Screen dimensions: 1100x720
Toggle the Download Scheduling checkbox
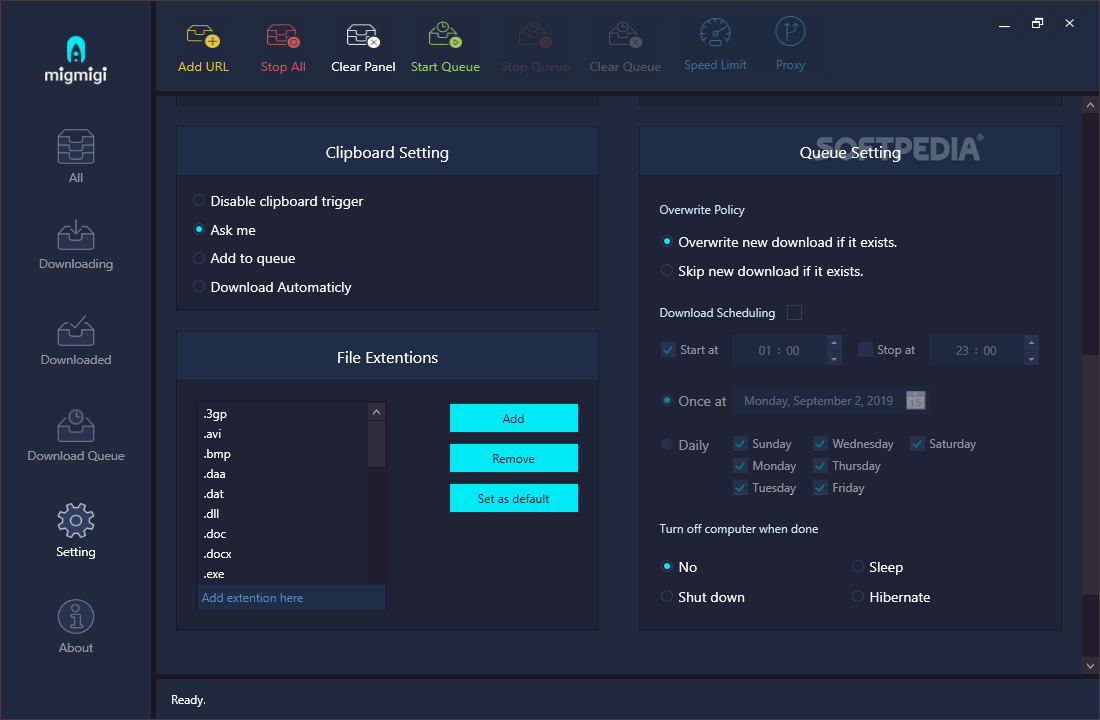pos(794,312)
